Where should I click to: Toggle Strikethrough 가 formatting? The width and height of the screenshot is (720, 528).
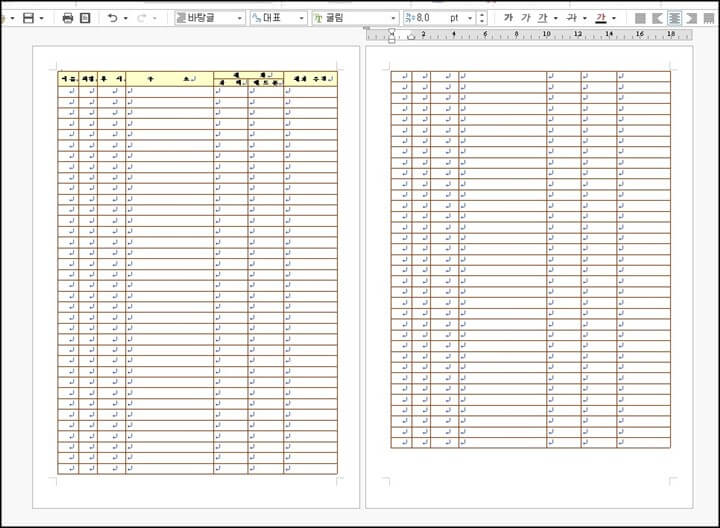point(572,18)
